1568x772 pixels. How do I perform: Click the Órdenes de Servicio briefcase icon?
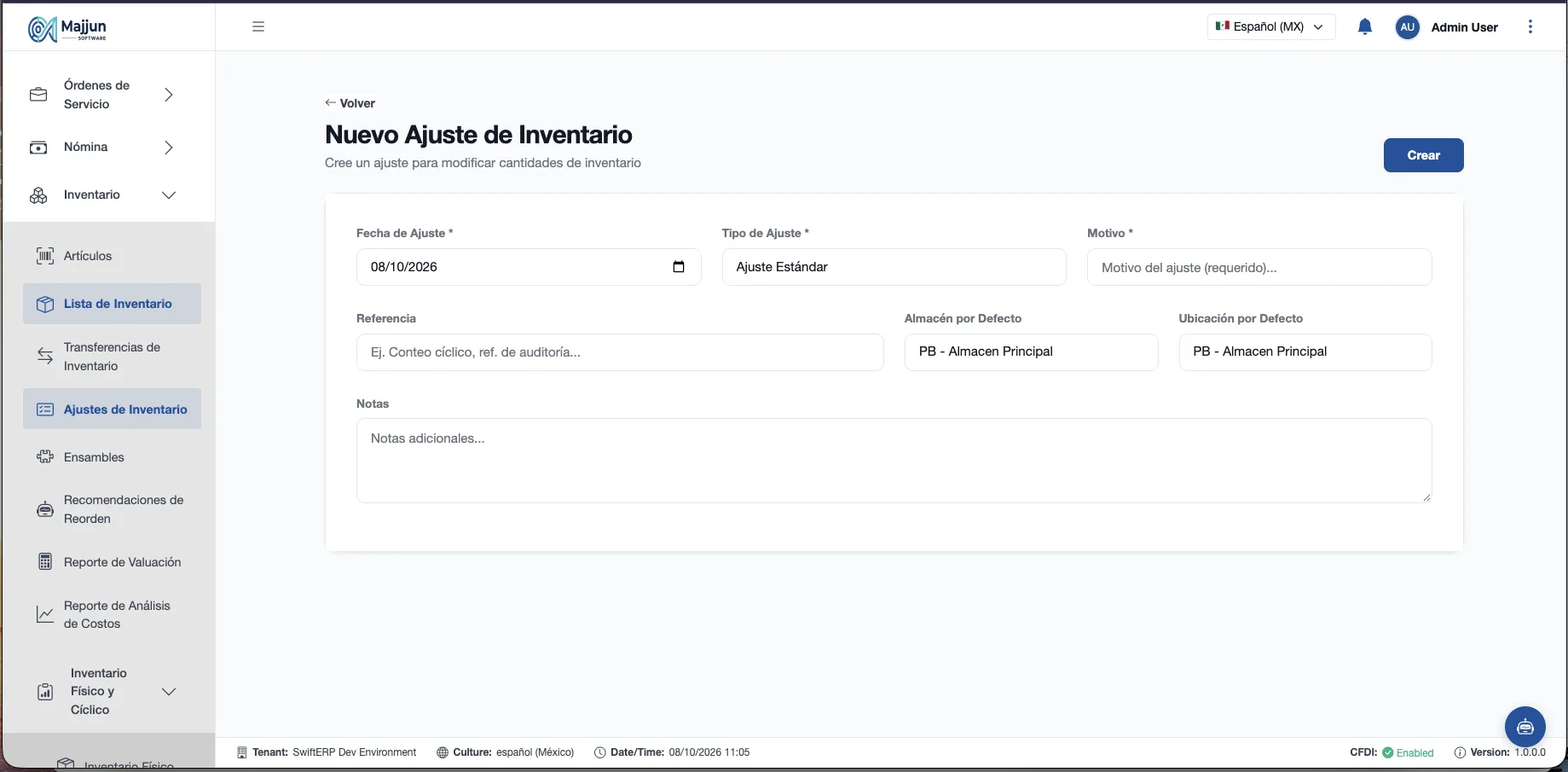pyautogui.click(x=38, y=95)
